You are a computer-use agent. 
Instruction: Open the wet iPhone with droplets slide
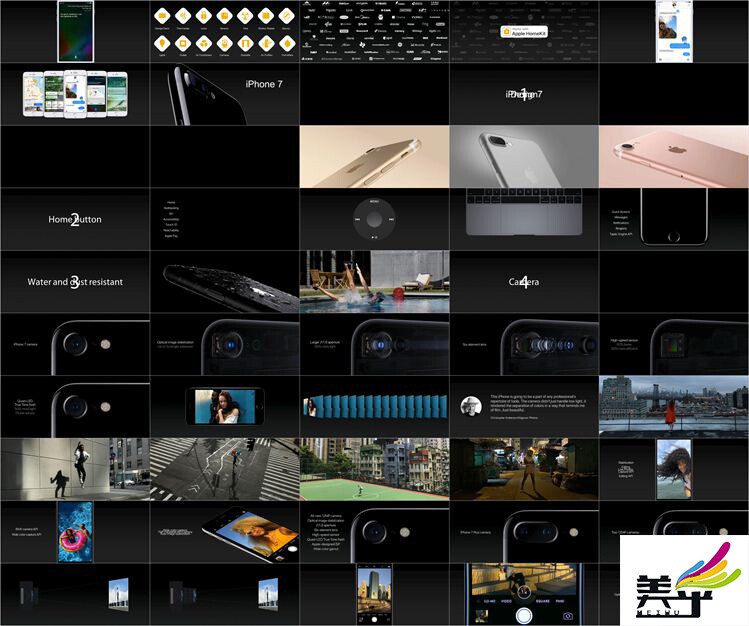[x=225, y=282]
